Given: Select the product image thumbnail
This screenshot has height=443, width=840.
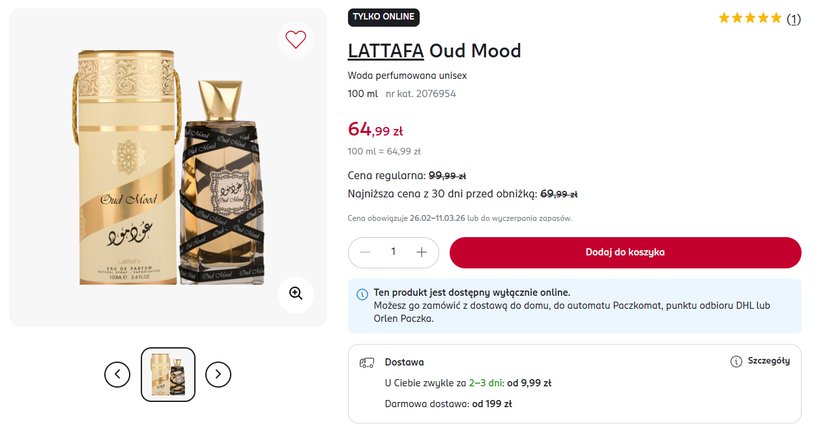Looking at the screenshot, I should click(x=168, y=374).
